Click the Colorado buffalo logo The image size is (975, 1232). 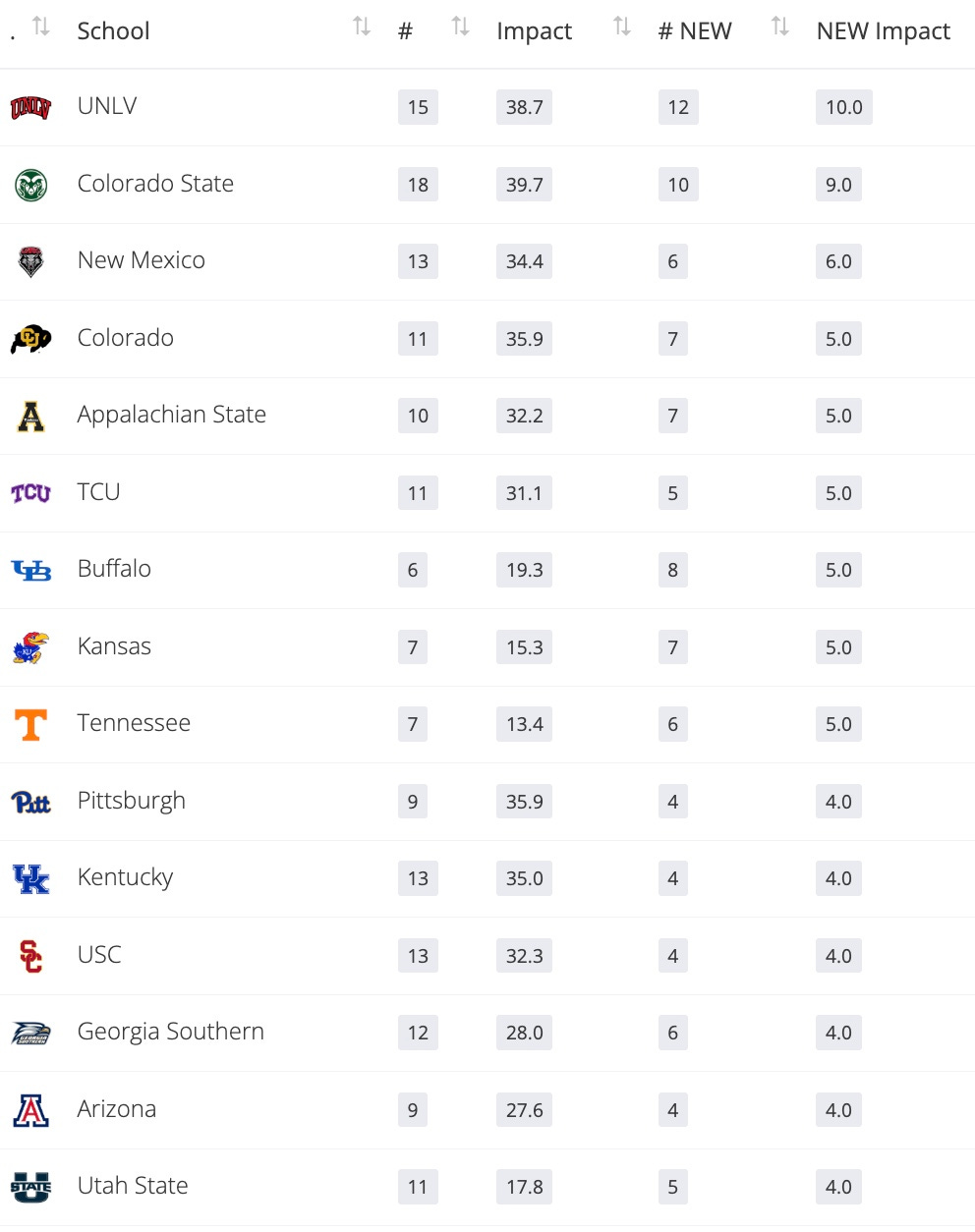(30, 339)
